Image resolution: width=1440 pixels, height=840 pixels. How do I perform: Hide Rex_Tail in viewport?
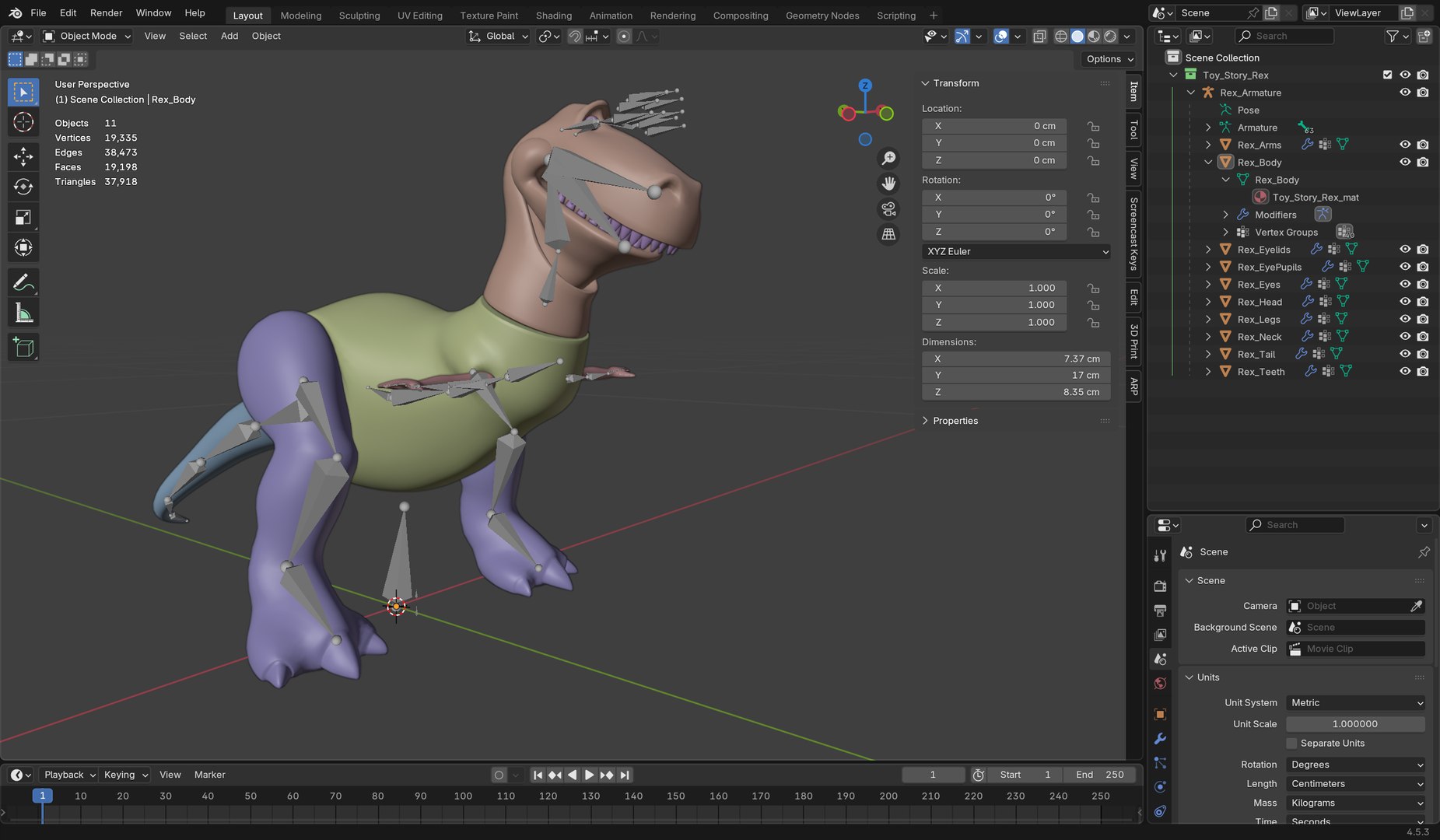(x=1405, y=354)
